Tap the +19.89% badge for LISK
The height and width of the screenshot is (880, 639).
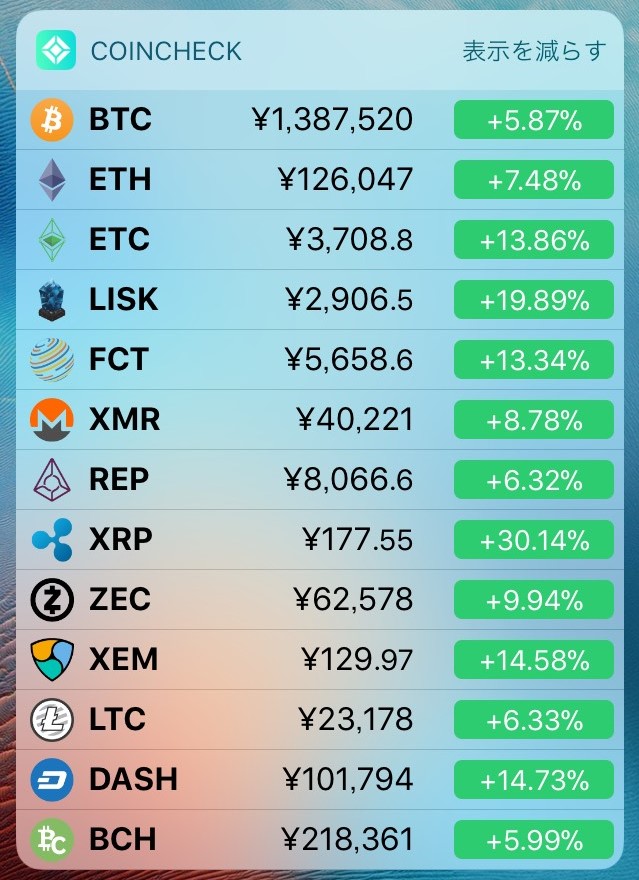[534, 300]
